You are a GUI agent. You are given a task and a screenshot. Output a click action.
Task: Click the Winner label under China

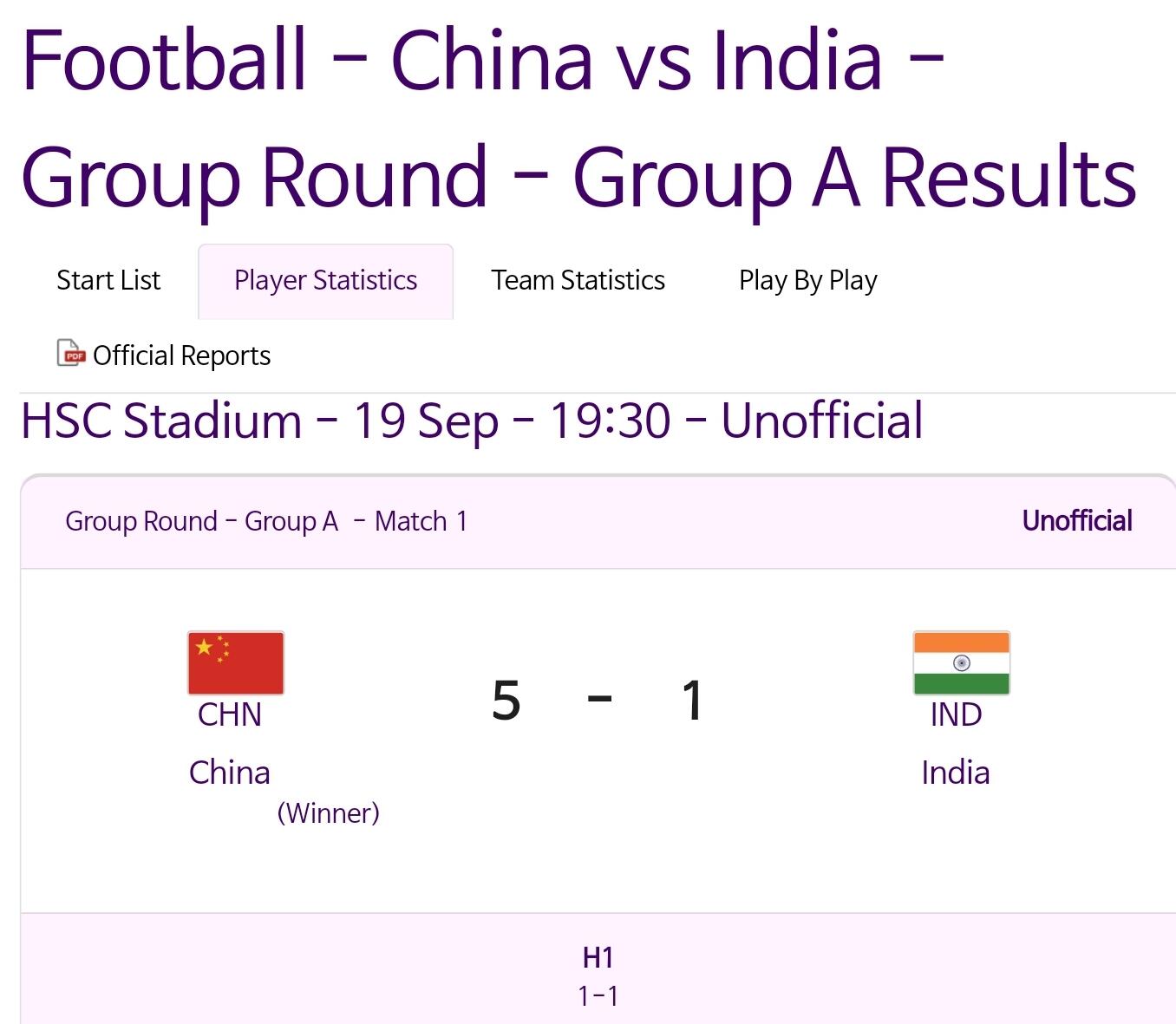coord(328,813)
